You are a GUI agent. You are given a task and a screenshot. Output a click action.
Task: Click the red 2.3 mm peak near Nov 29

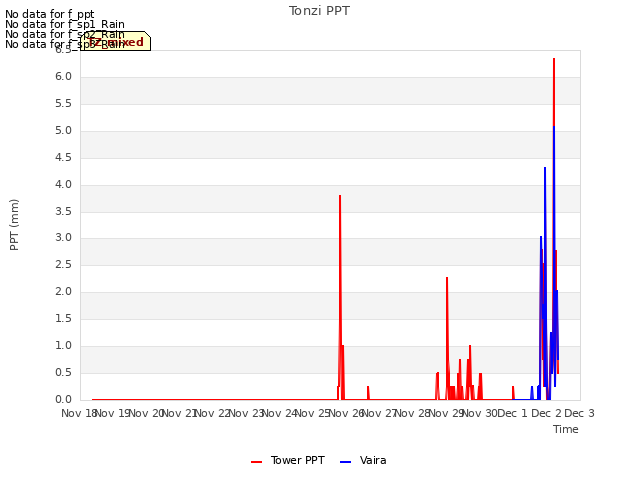pos(447,278)
